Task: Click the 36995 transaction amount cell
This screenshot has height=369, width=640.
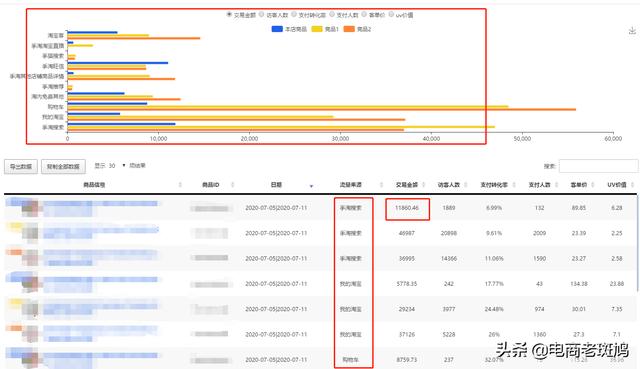Action: (x=407, y=258)
